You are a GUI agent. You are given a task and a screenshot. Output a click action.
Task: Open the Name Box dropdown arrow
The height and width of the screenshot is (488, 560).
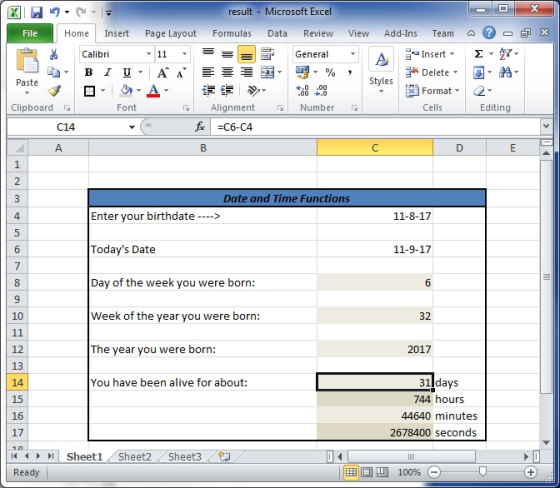coord(132,127)
